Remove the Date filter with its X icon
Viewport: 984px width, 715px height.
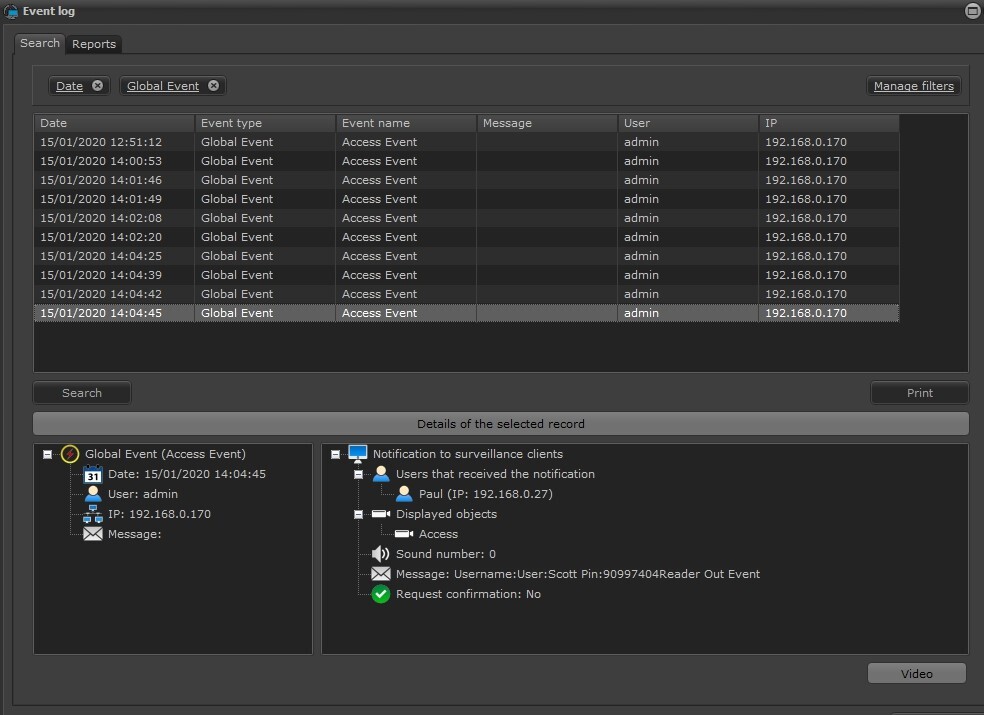(97, 86)
